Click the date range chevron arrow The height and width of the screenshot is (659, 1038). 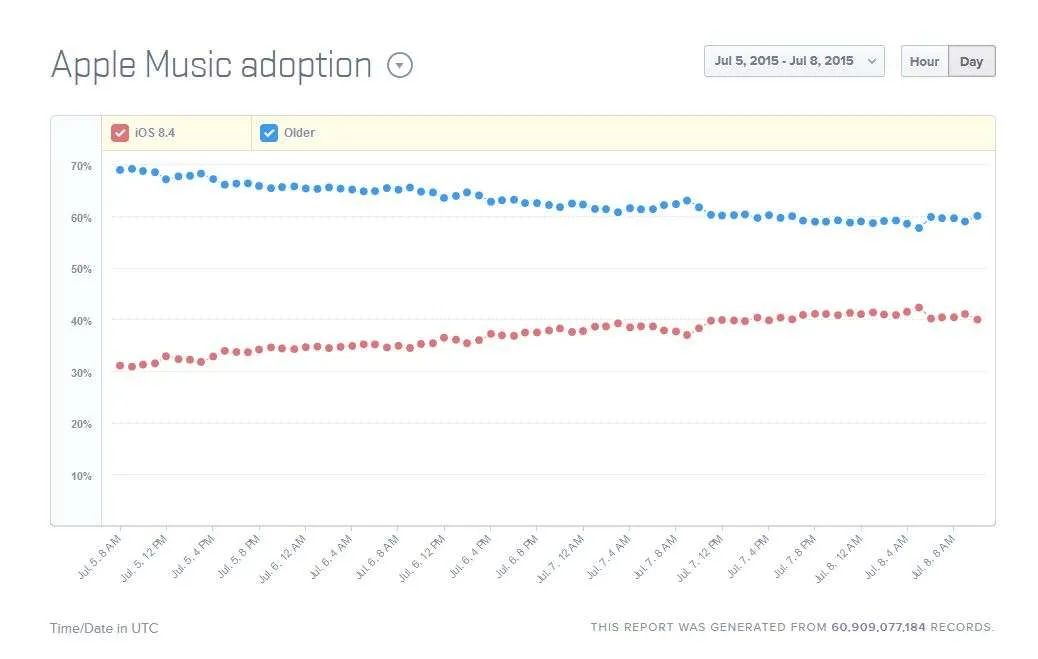pyautogui.click(x=872, y=61)
